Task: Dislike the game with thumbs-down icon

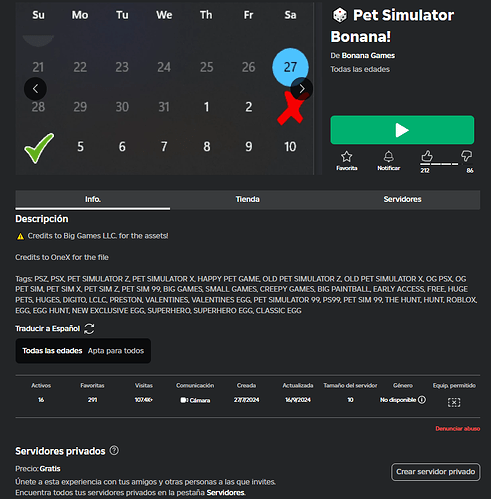Action: [x=466, y=156]
